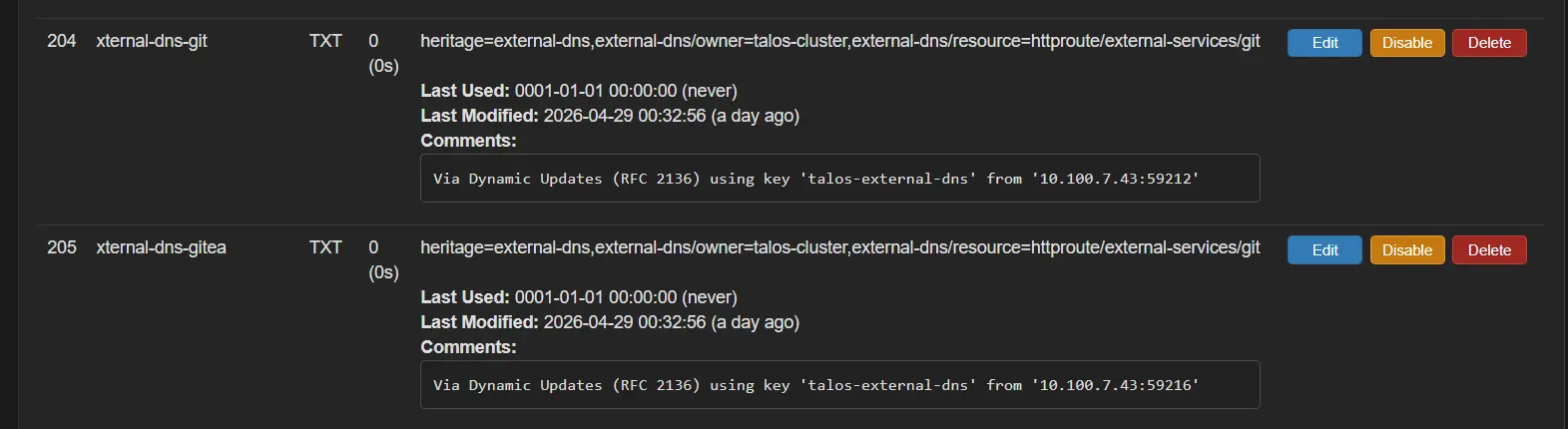Click row number 204

tap(62, 41)
